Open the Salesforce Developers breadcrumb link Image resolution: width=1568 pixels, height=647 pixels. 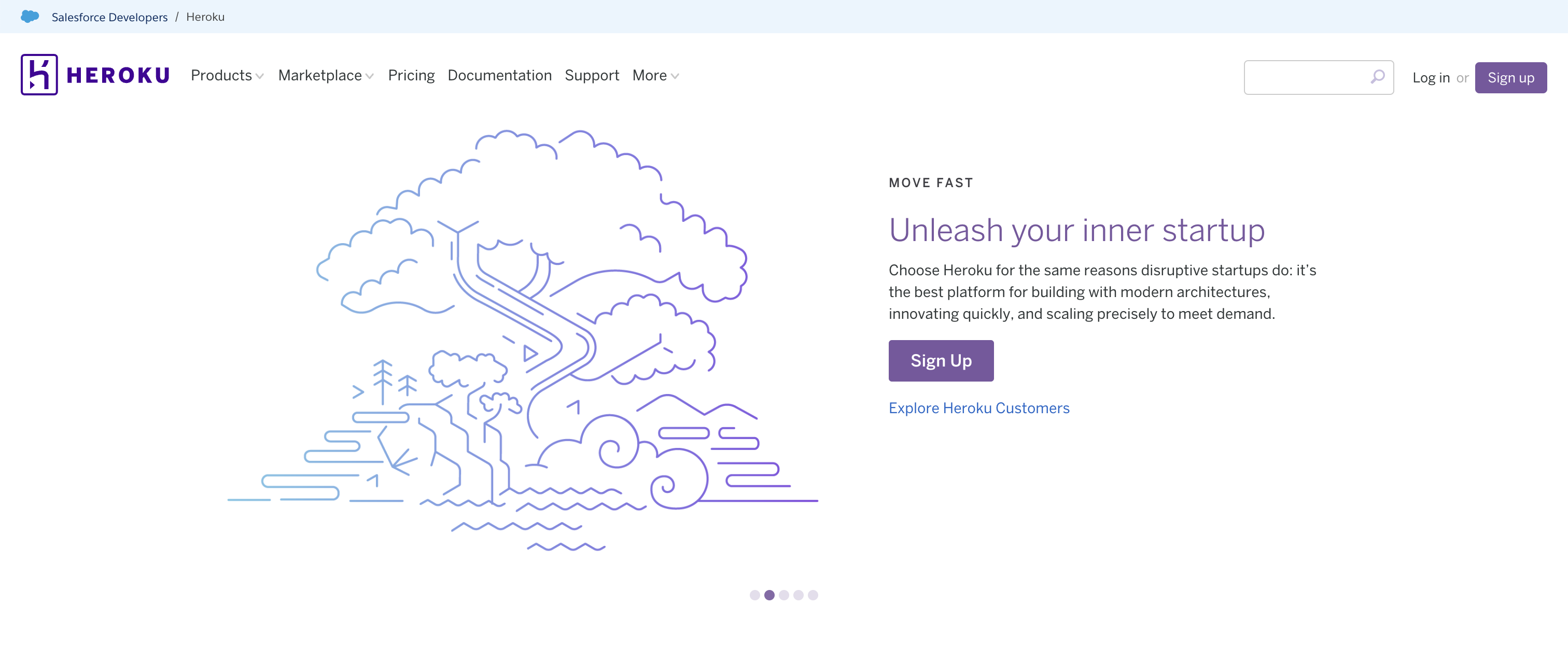pos(109,17)
